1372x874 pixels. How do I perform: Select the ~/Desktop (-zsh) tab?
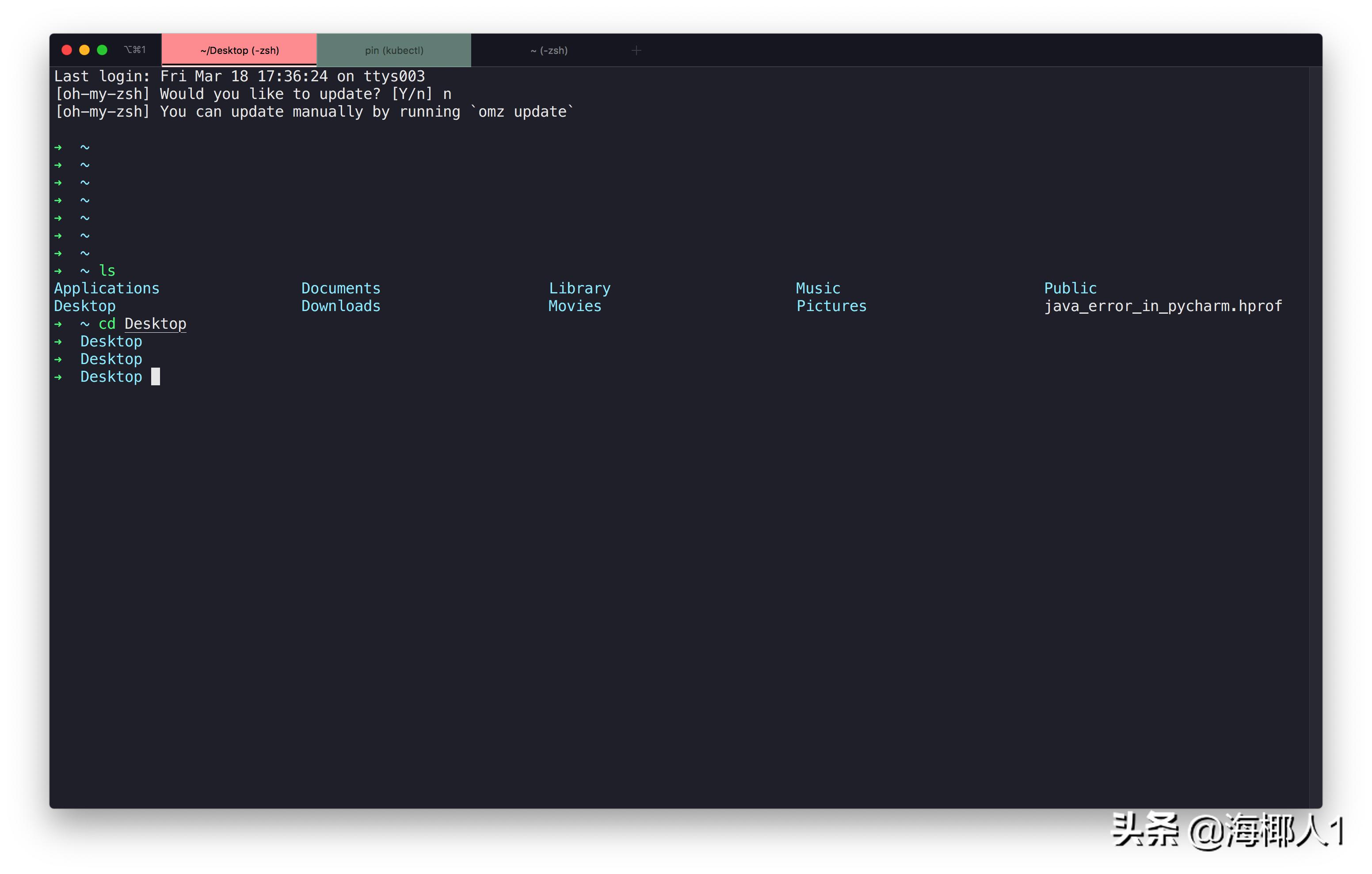[239, 50]
